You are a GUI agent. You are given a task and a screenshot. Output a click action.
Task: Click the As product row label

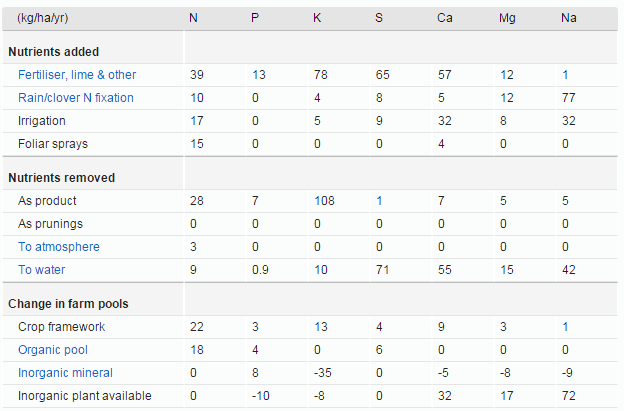(x=47, y=201)
